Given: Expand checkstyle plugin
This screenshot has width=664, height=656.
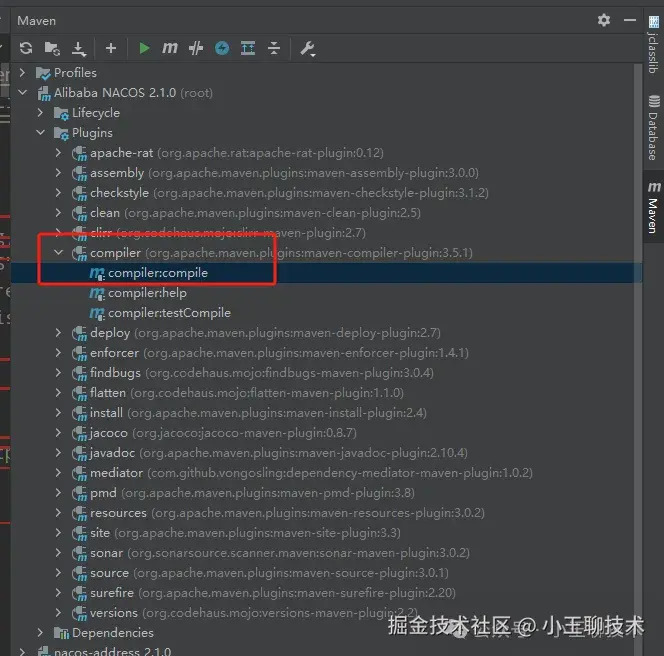Looking at the screenshot, I should 58,193.
